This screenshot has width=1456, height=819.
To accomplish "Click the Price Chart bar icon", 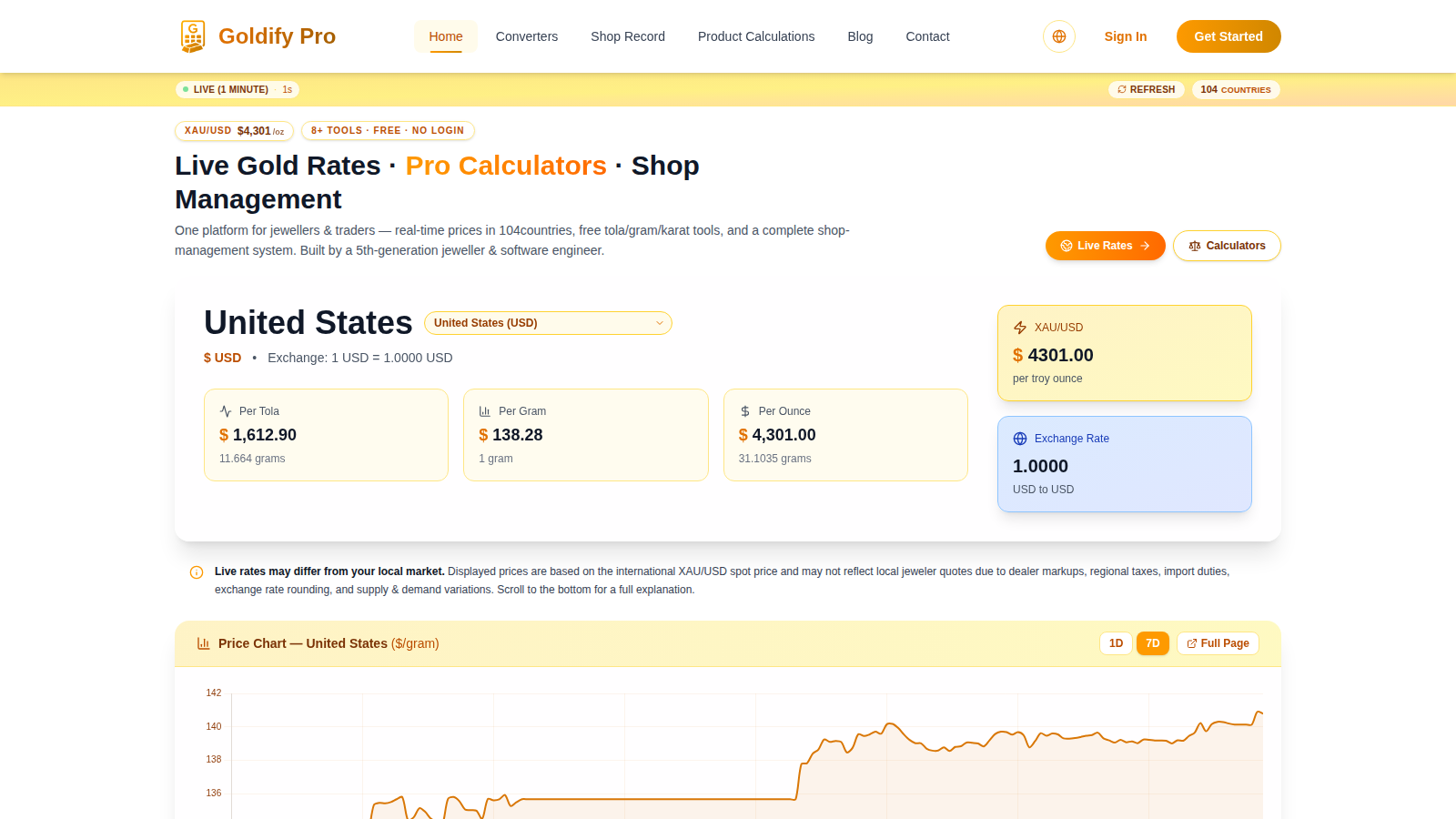I will pos(204,643).
